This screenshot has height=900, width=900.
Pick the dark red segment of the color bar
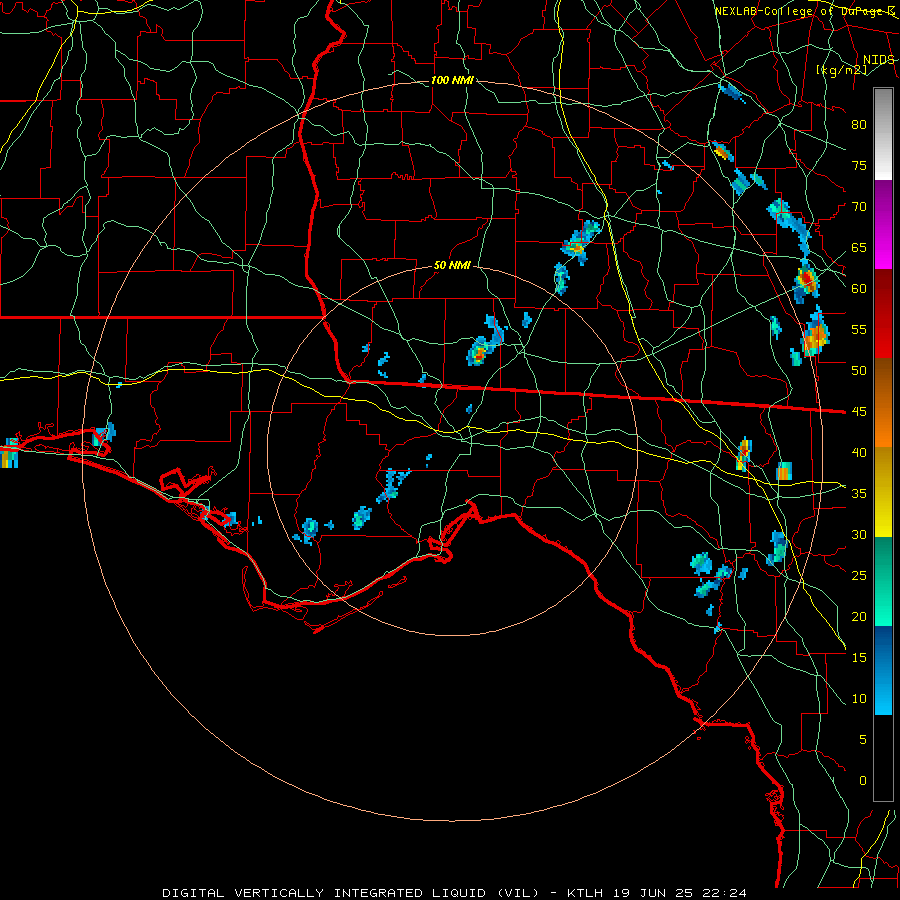883,313
